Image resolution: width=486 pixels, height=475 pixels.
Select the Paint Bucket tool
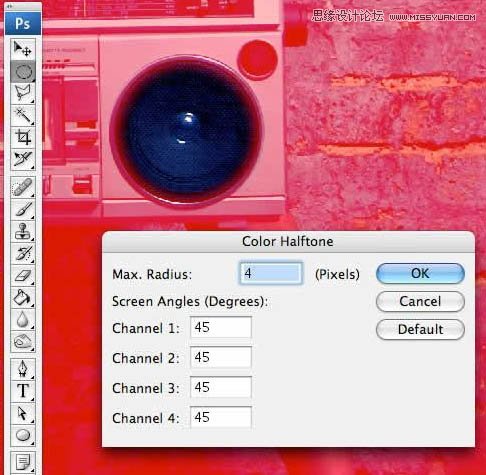(x=23, y=297)
